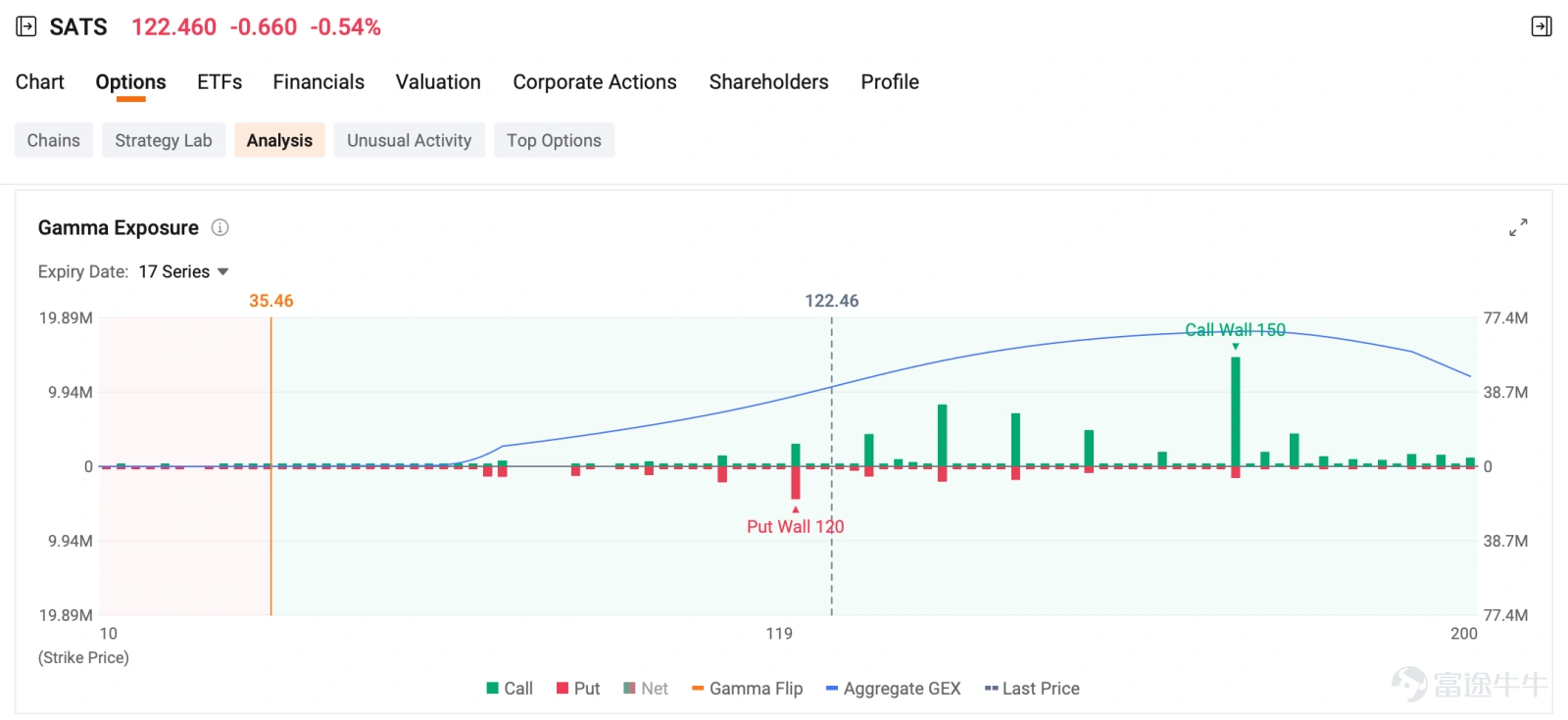Screen dimensions: 1568x720
Task: Open the Shareholders tab
Action: (769, 82)
